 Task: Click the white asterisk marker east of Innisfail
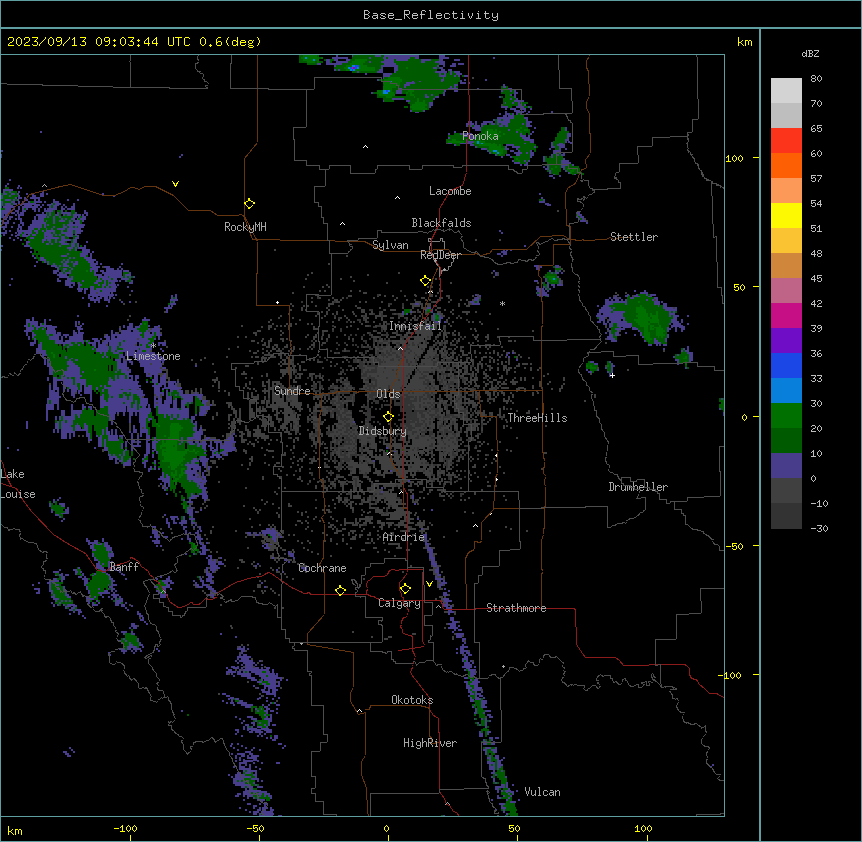pos(502,304)
